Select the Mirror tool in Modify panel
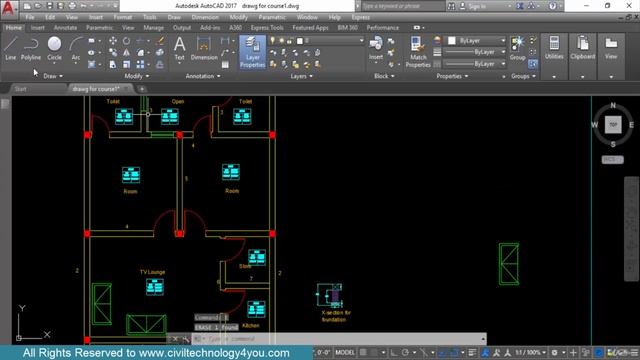Screen dimensions: 640x360 click(x=127, y=52)
